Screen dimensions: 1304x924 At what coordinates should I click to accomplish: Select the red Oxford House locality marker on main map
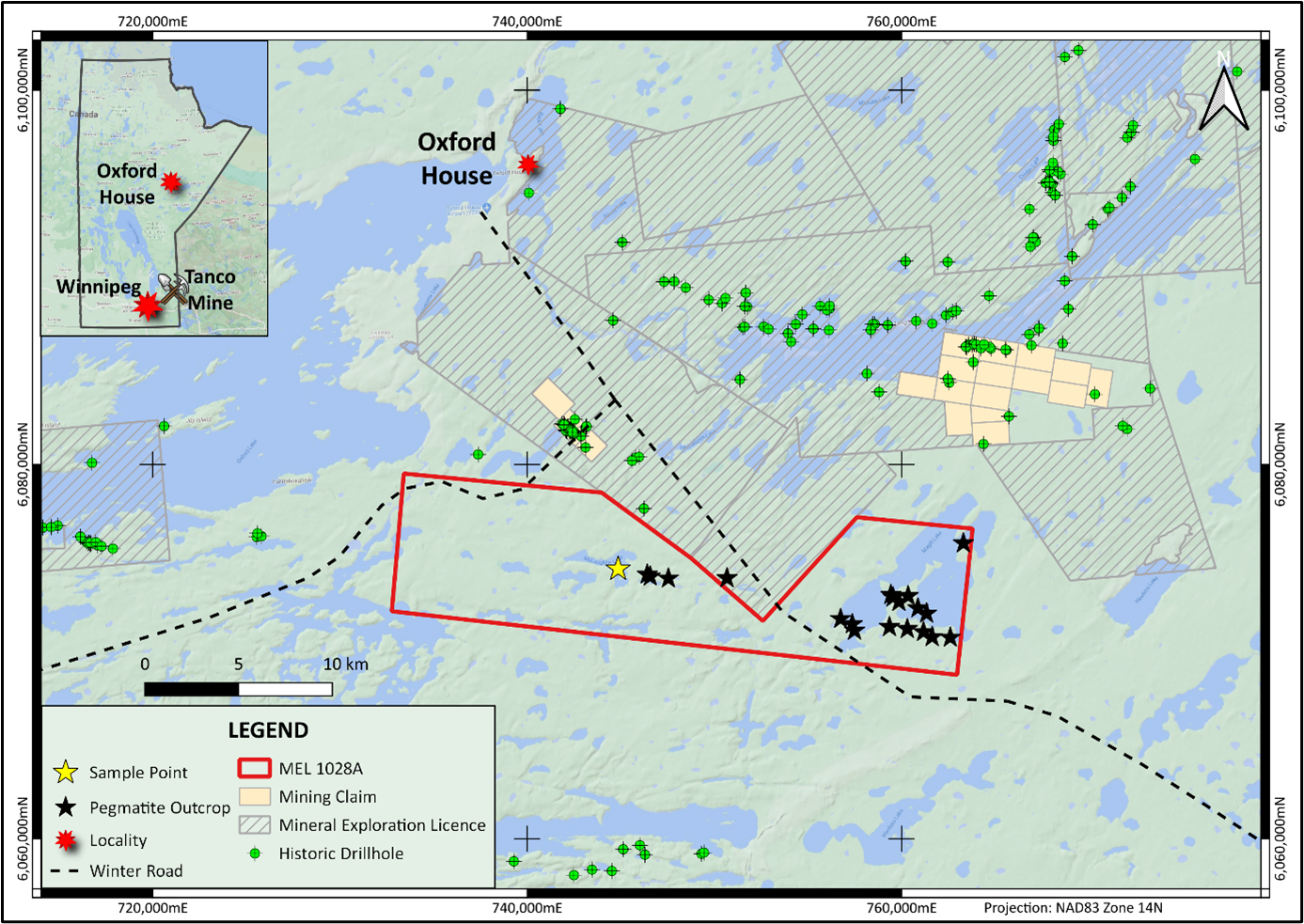tap(528, 164)
